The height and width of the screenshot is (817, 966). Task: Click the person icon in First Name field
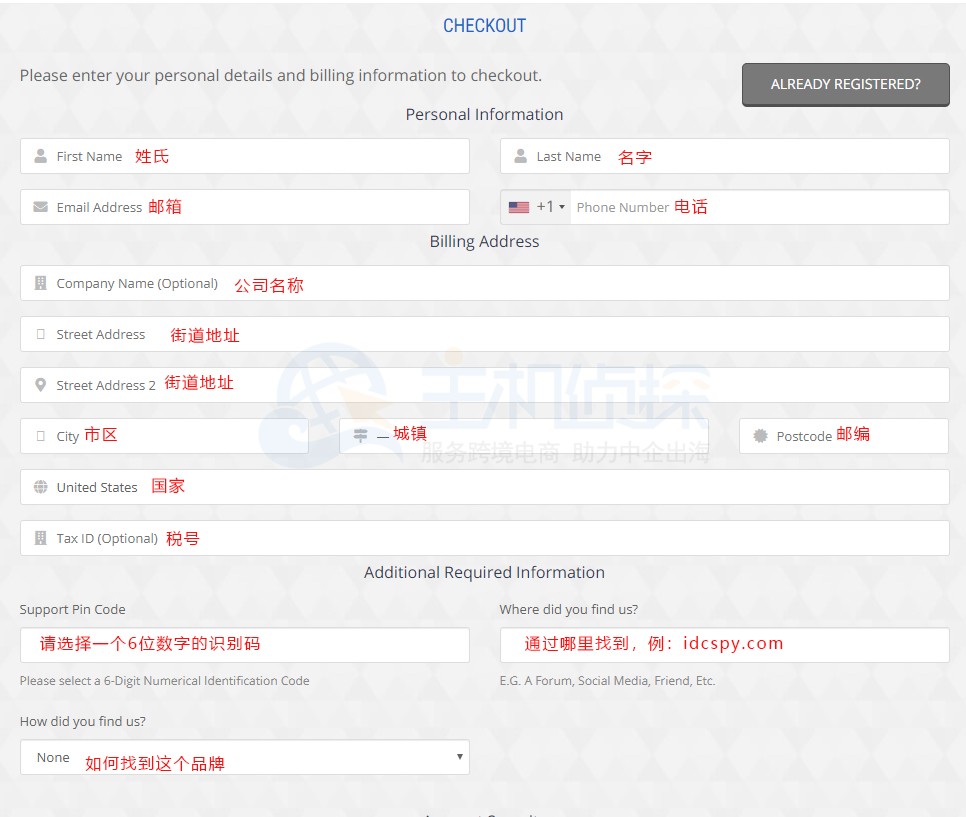pyautogui.click(x=41, y=156)
